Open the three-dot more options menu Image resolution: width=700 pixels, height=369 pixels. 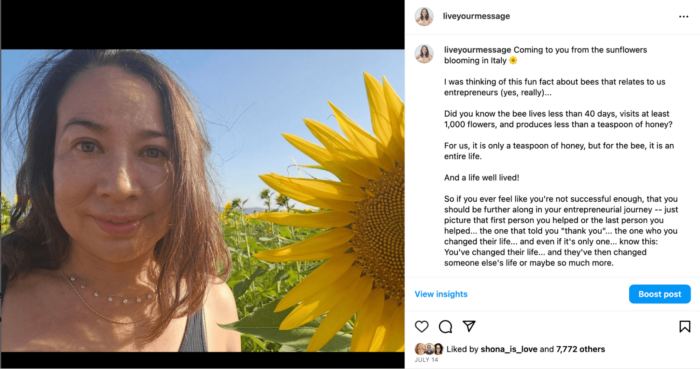point(683,17)
